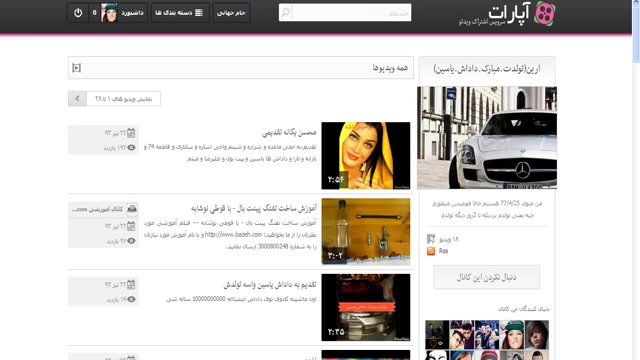Click first follower avatar on right
The height and width of the screenshot is (360, 640).
tap(537, 335)
